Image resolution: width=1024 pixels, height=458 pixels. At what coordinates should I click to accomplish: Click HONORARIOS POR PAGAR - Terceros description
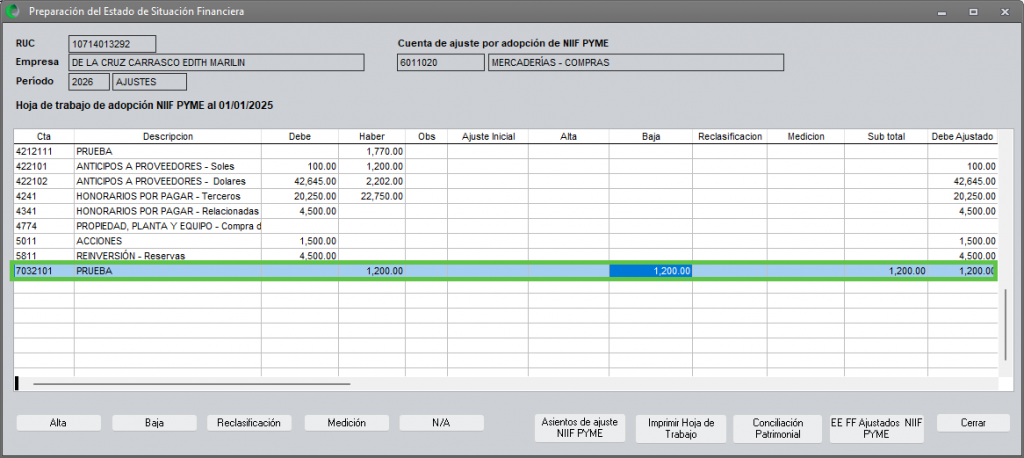click(x=168, y=196)
